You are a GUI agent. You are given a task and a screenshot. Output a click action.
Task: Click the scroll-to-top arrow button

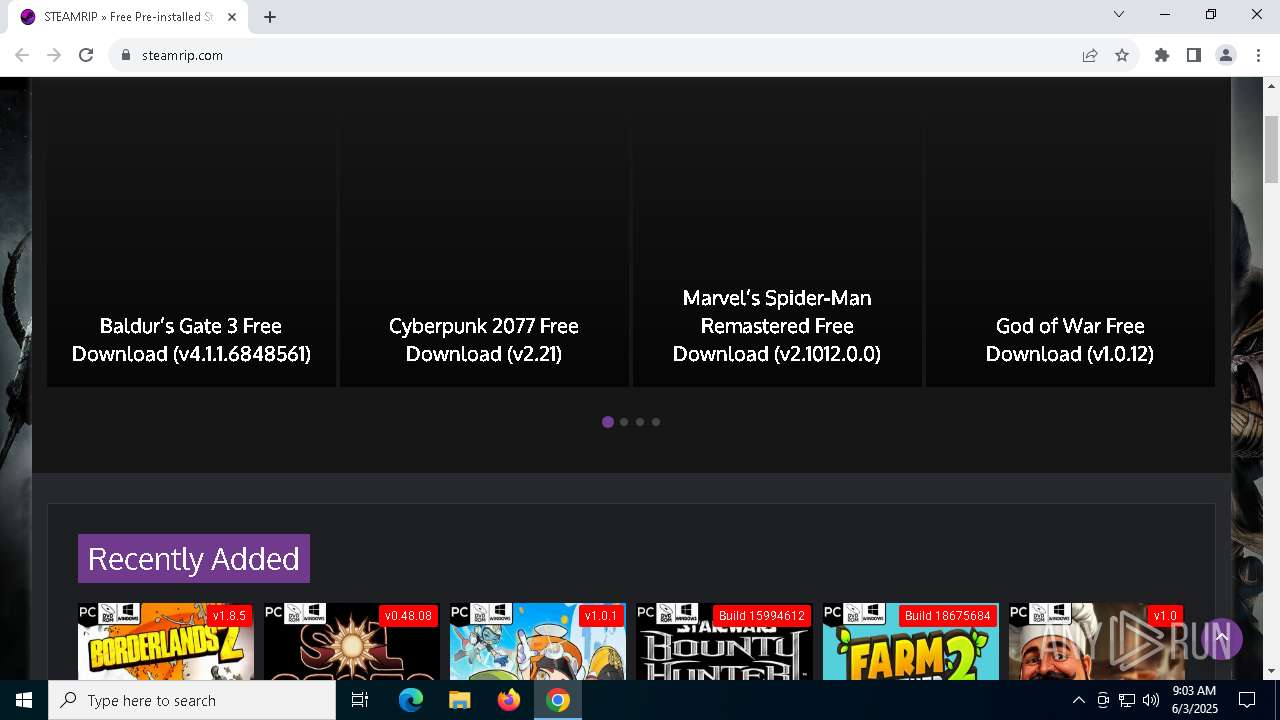click(1221, 638)
